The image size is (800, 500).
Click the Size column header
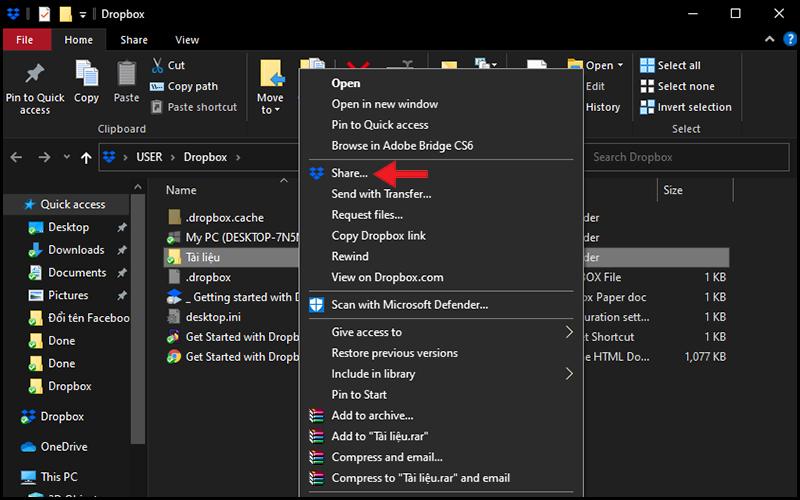(672, 190)
